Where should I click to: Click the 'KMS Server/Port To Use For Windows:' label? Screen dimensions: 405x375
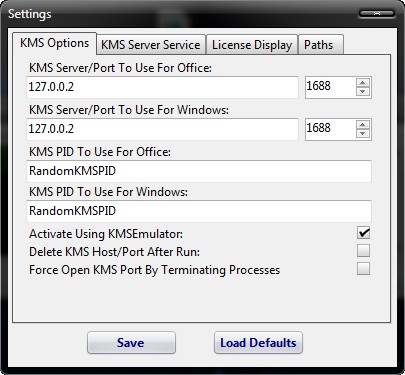pyautogui.click(x=129, y=110)
